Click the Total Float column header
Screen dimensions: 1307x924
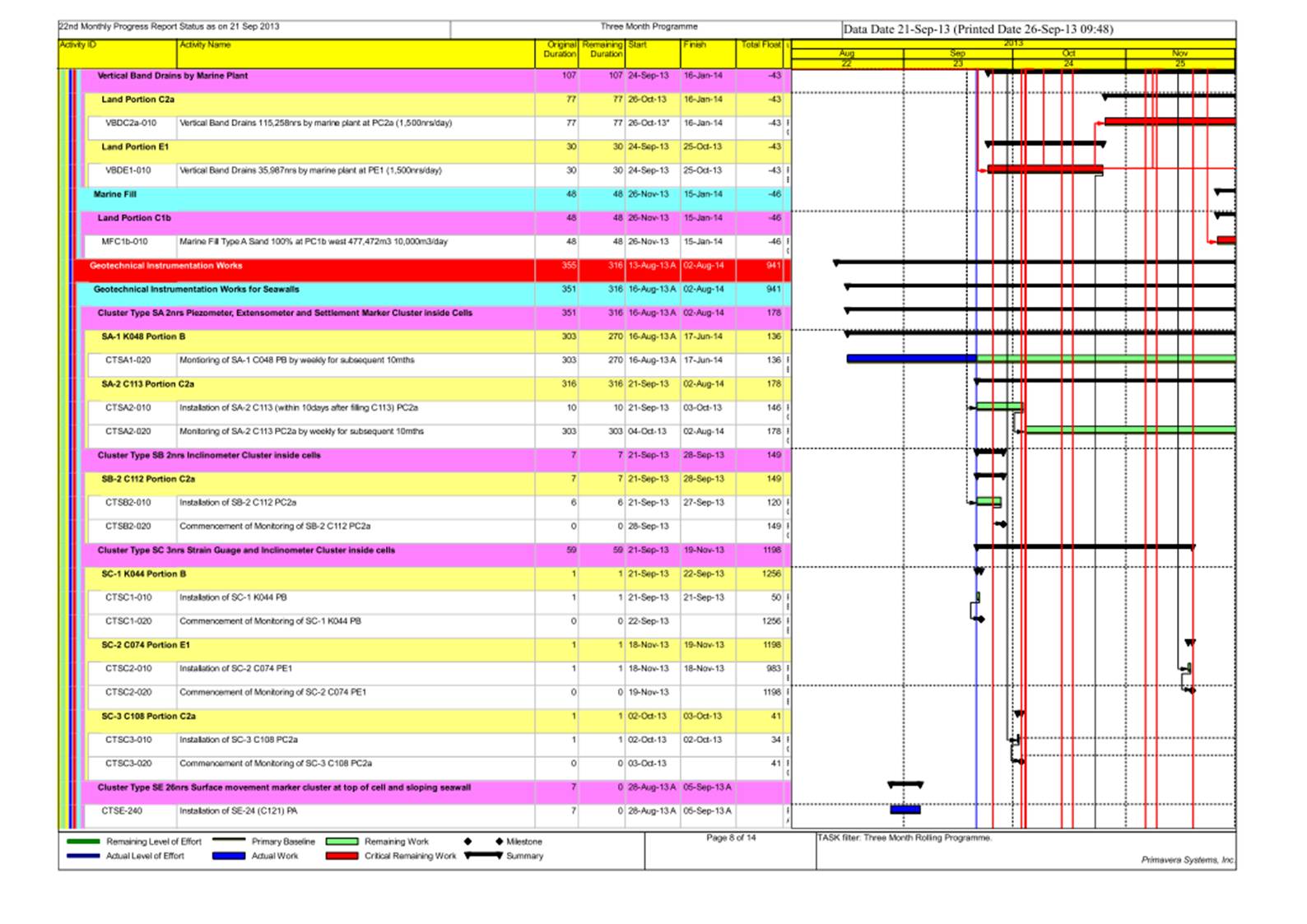(760, 53)
